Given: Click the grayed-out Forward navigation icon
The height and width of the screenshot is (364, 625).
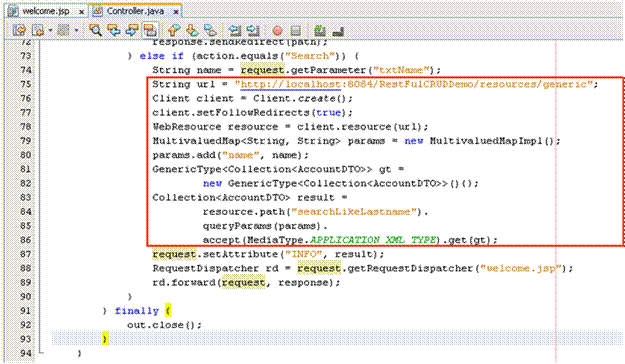Looking at the screenshot, I should click(63, 30).
